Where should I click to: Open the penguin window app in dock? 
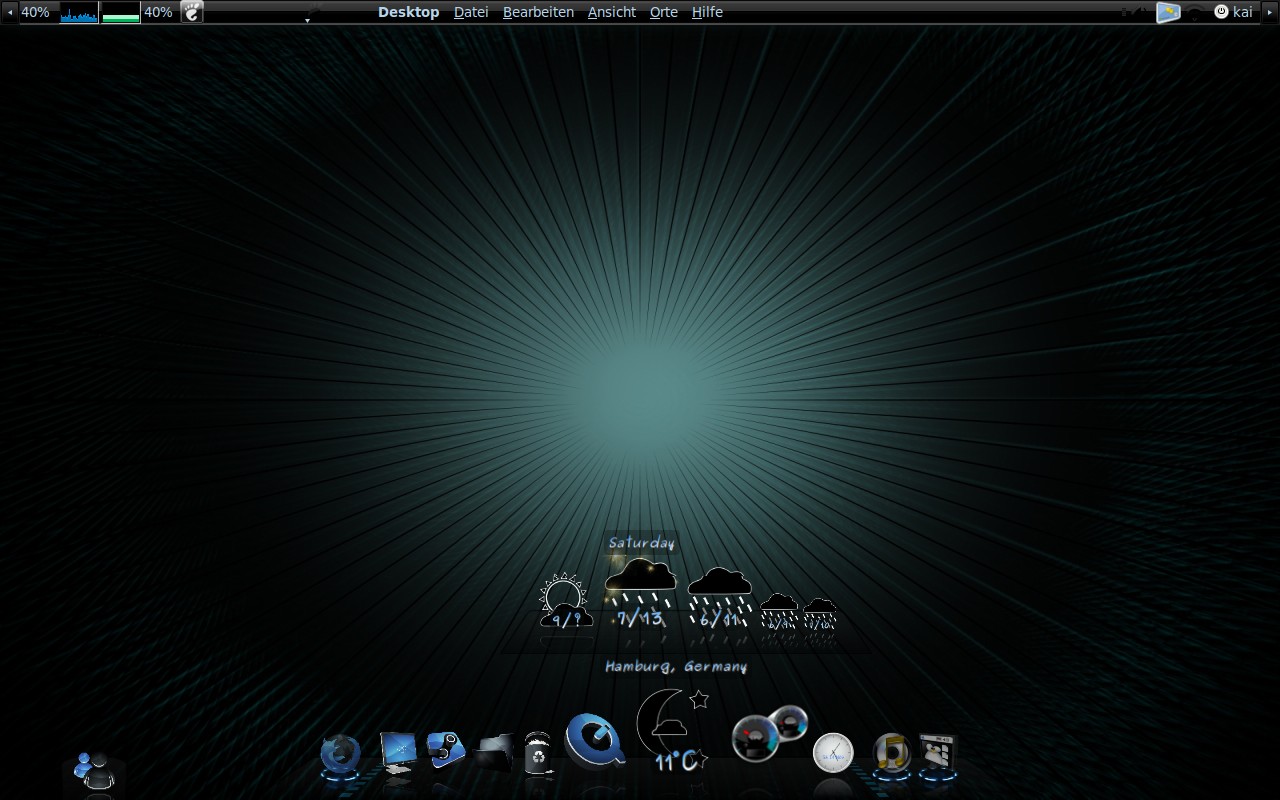tap(938, 755)
